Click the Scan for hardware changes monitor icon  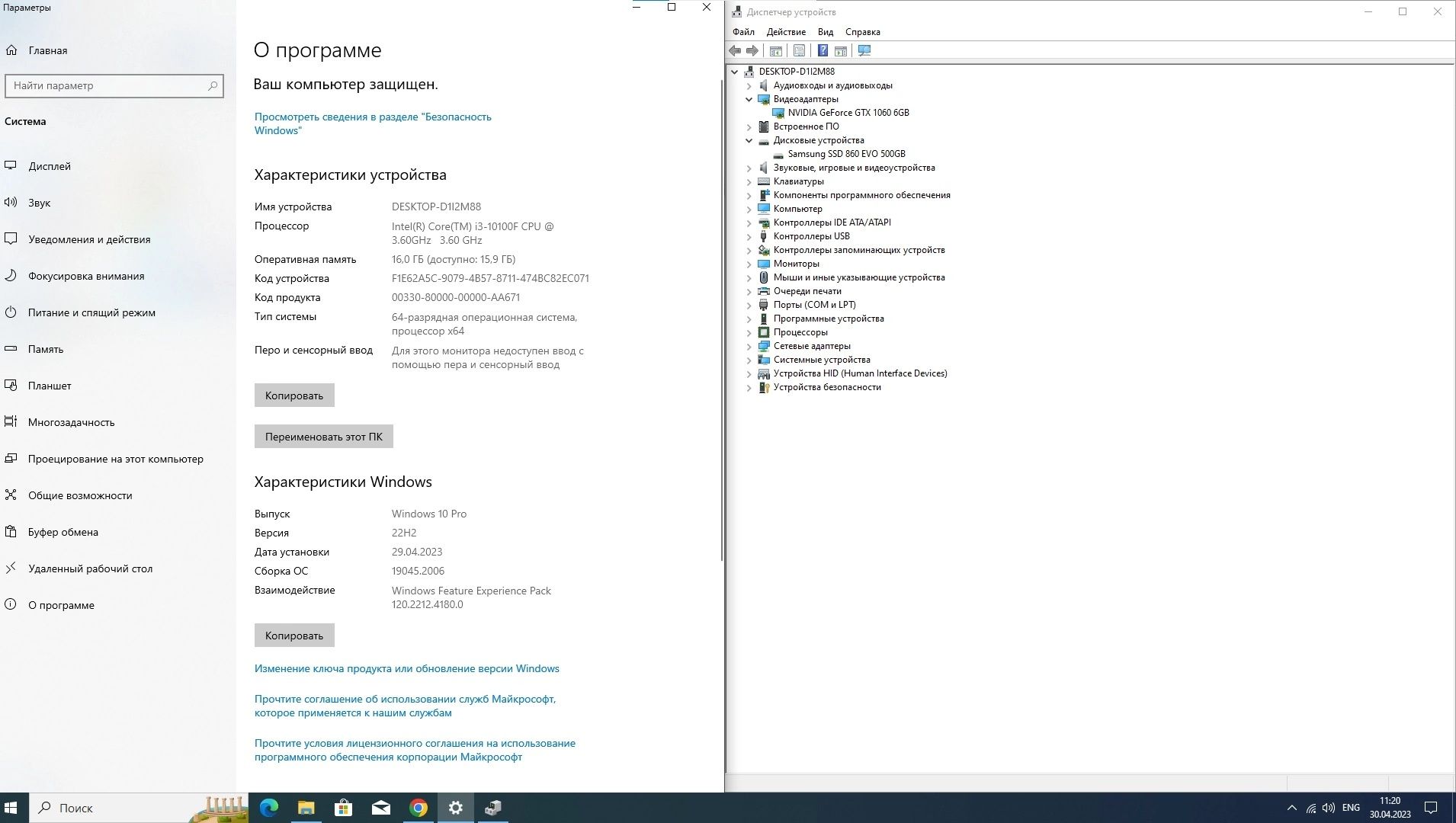[864, 50]
